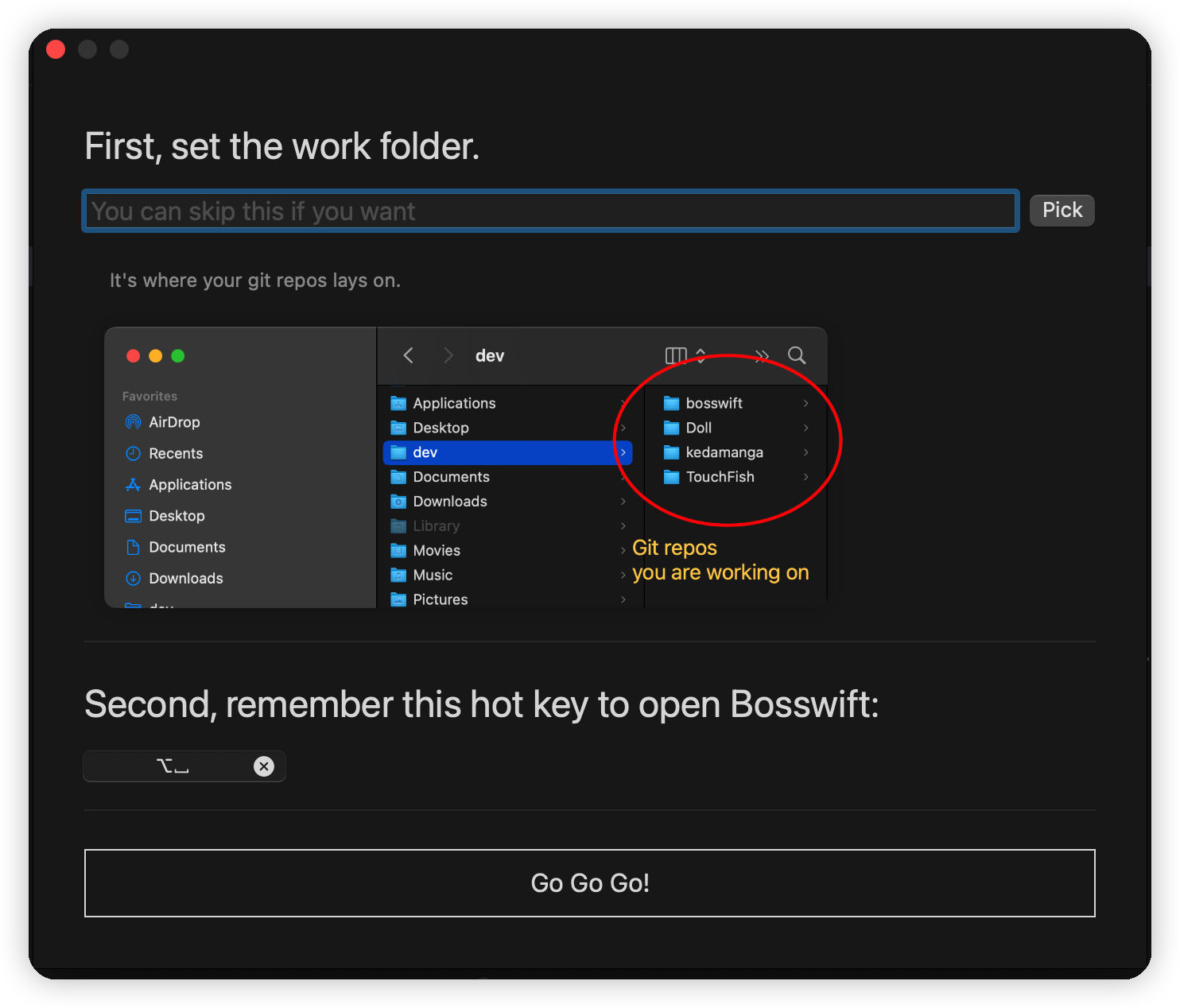The width and height of the screenshot is (1180, 1008).
Task: Click the Finder git repos example image
Action: [467, 467]
